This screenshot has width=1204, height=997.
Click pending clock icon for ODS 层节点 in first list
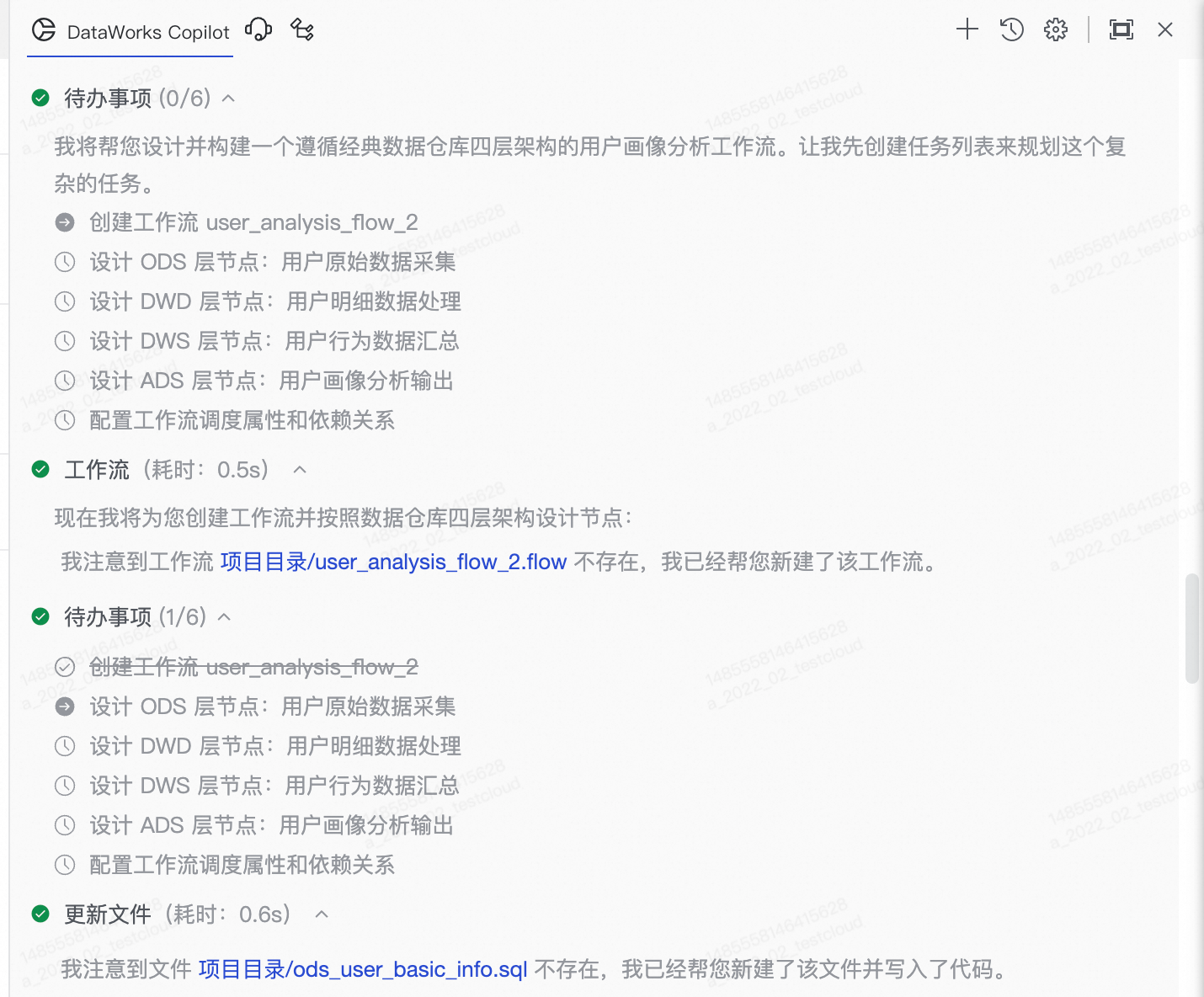[65, 262]
